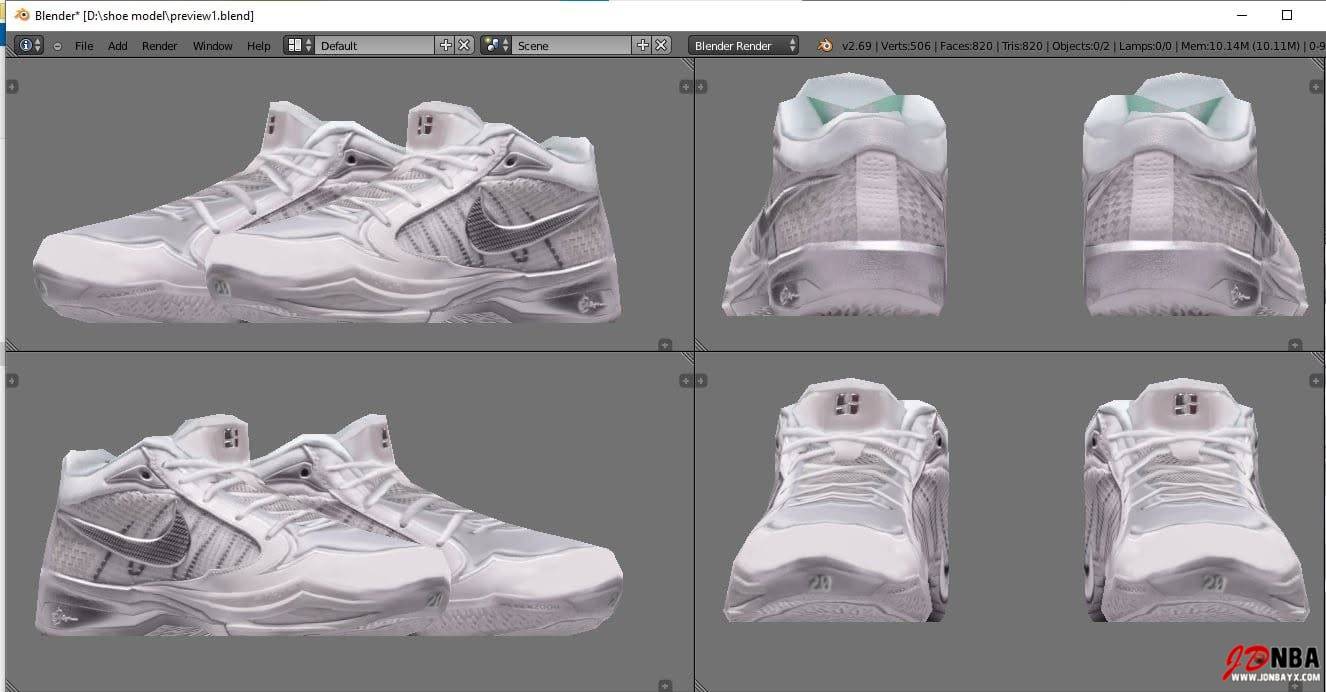This screenshot has height=692, width=1326.
Task: Open the Info editor type selector
Action: [x=28, y=45]
